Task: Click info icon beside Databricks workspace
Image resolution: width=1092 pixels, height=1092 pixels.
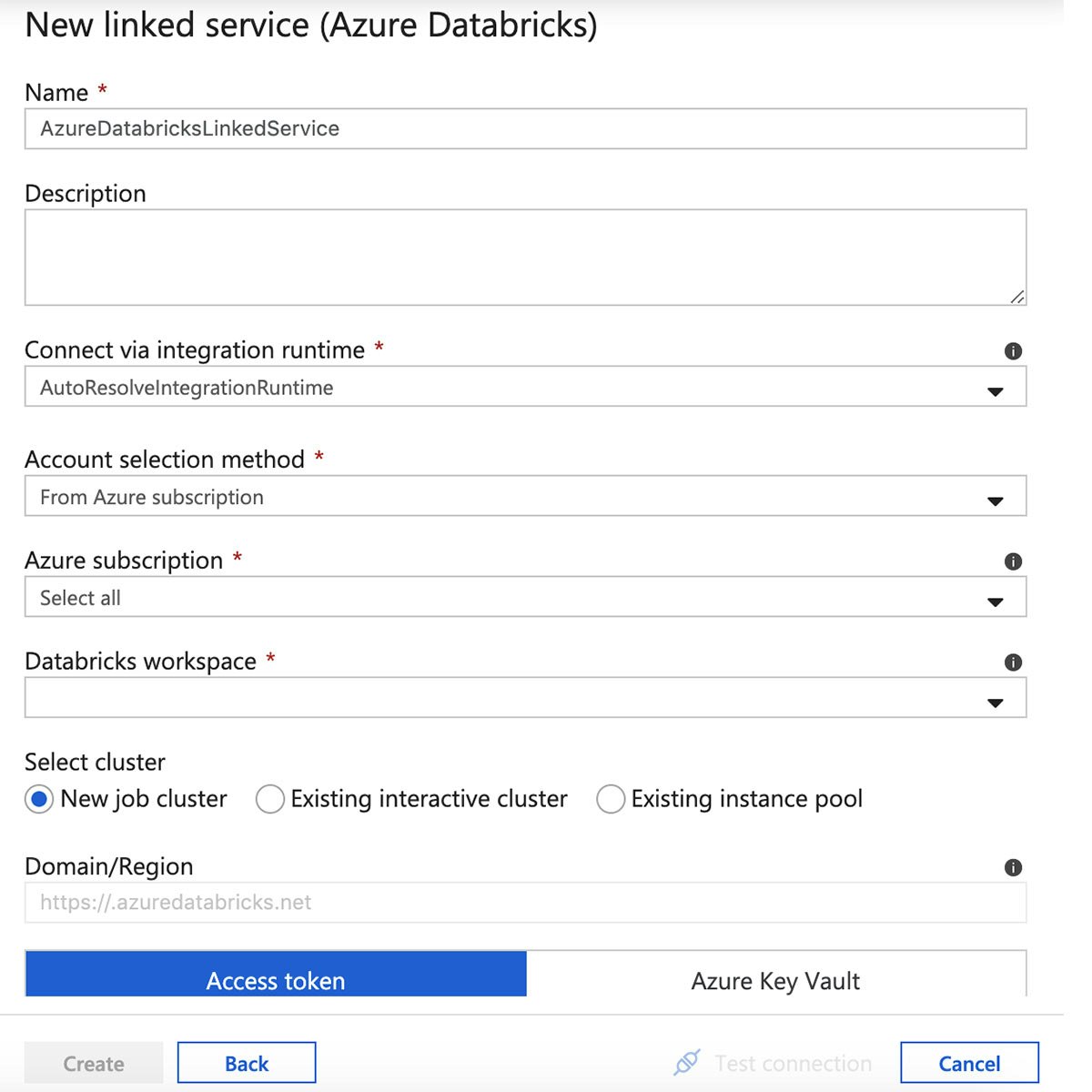Action: pyautogui.click(x=1013, y=662)
